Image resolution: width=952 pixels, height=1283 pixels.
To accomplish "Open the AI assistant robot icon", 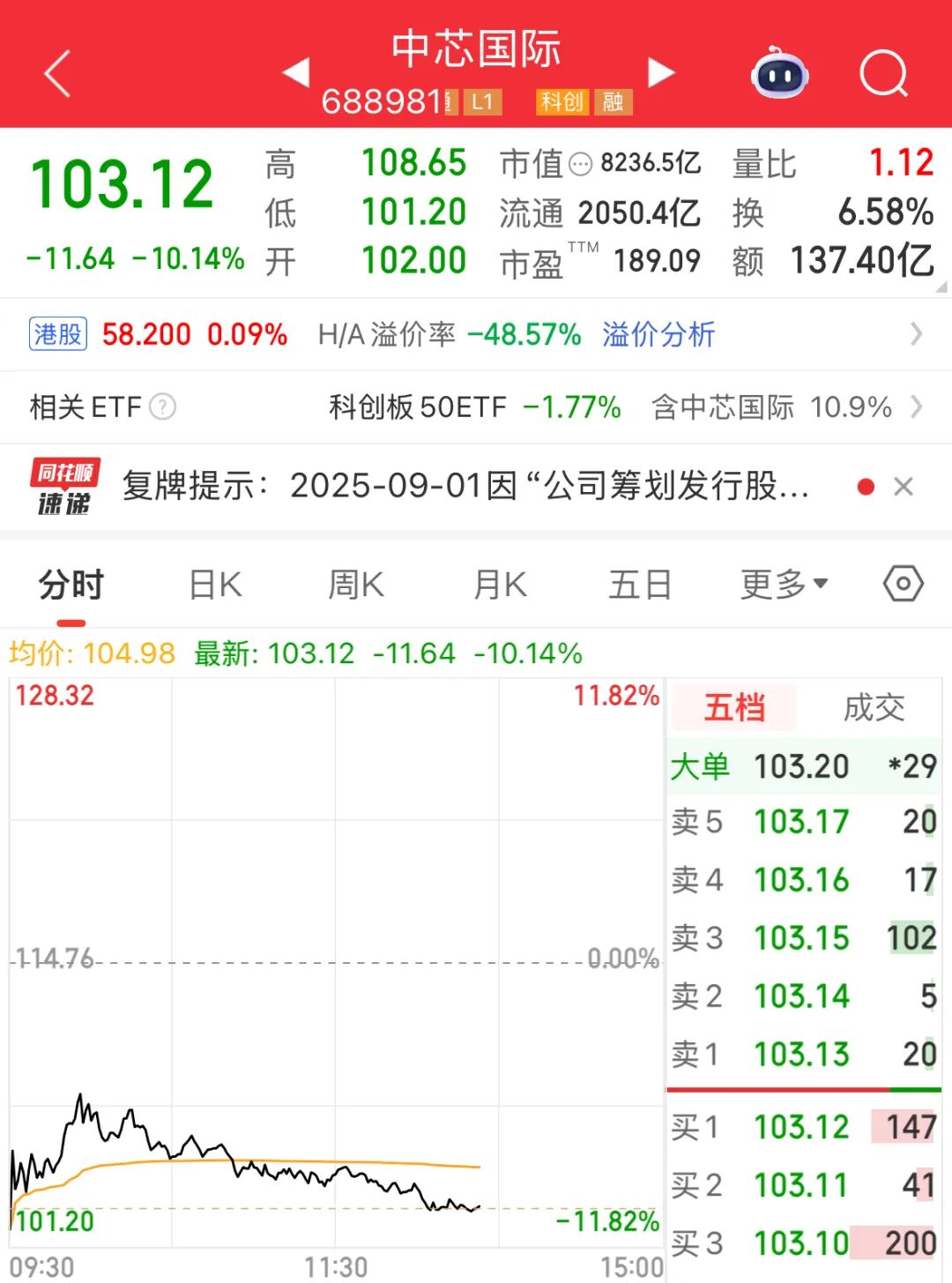I will [778, 76].
